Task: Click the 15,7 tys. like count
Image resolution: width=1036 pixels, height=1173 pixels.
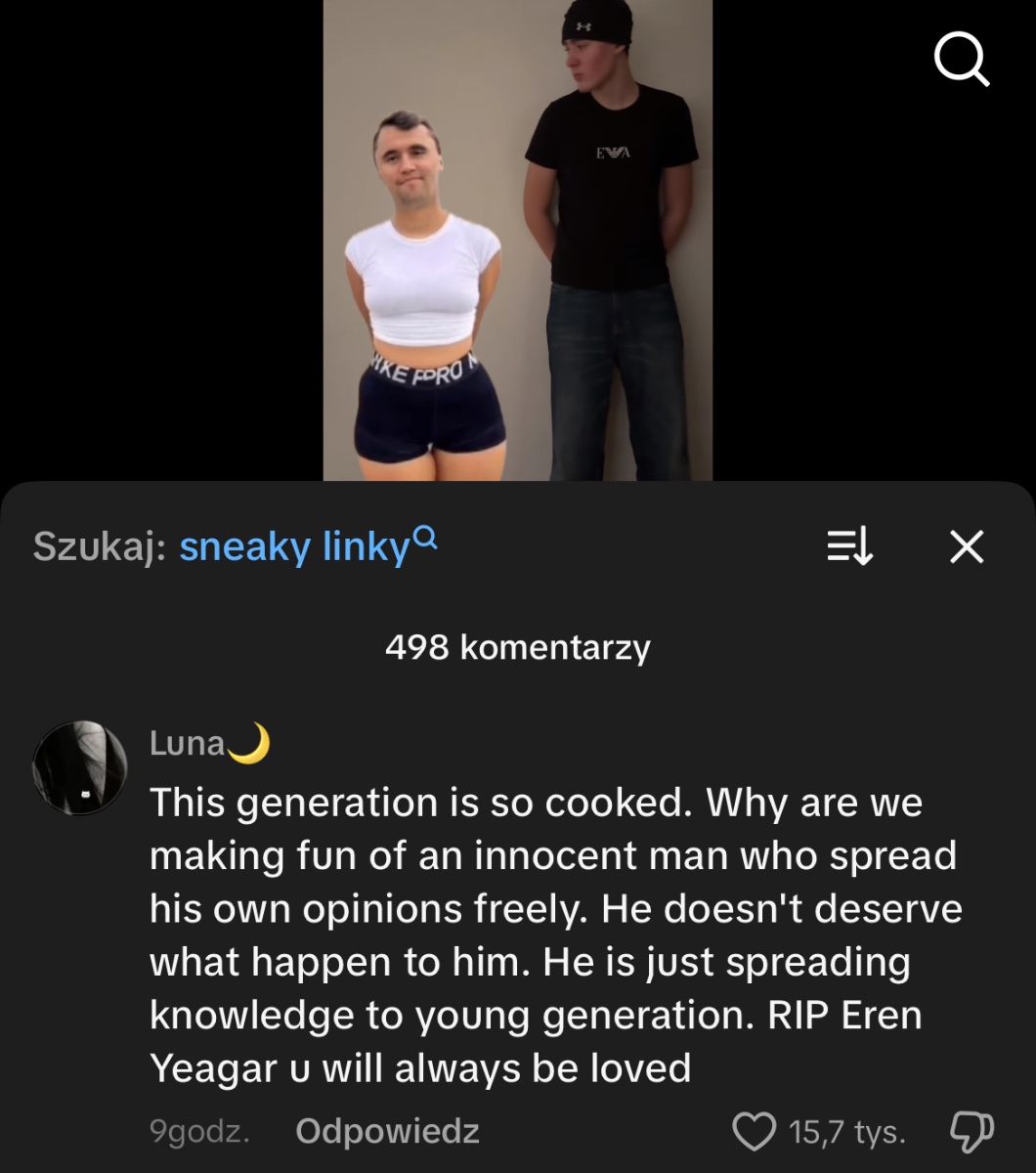Action: click(847, 1132)
